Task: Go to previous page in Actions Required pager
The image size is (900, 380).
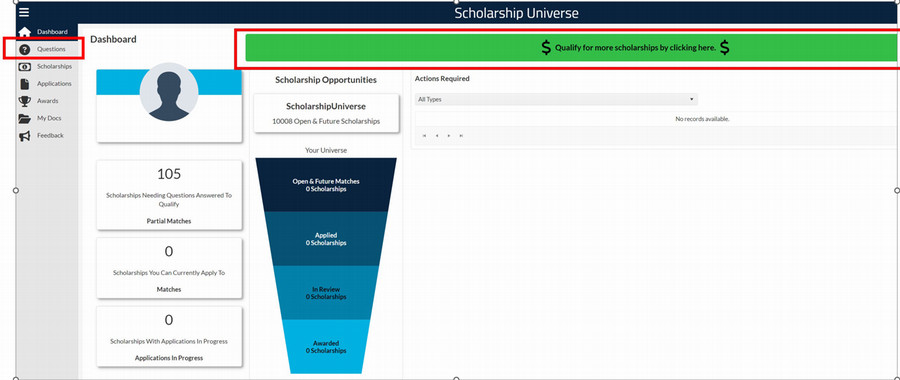Action: coord(437,135)
